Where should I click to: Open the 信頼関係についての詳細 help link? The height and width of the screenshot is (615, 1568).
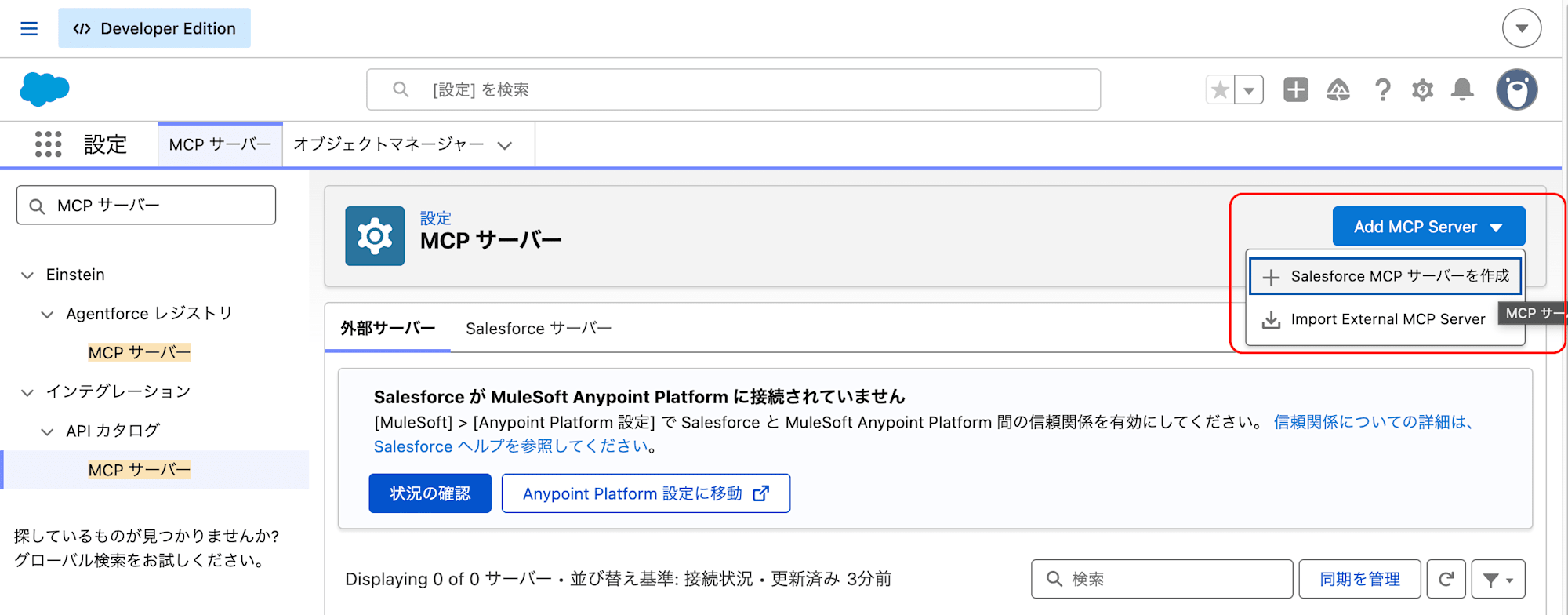(x=1374, y=422)
